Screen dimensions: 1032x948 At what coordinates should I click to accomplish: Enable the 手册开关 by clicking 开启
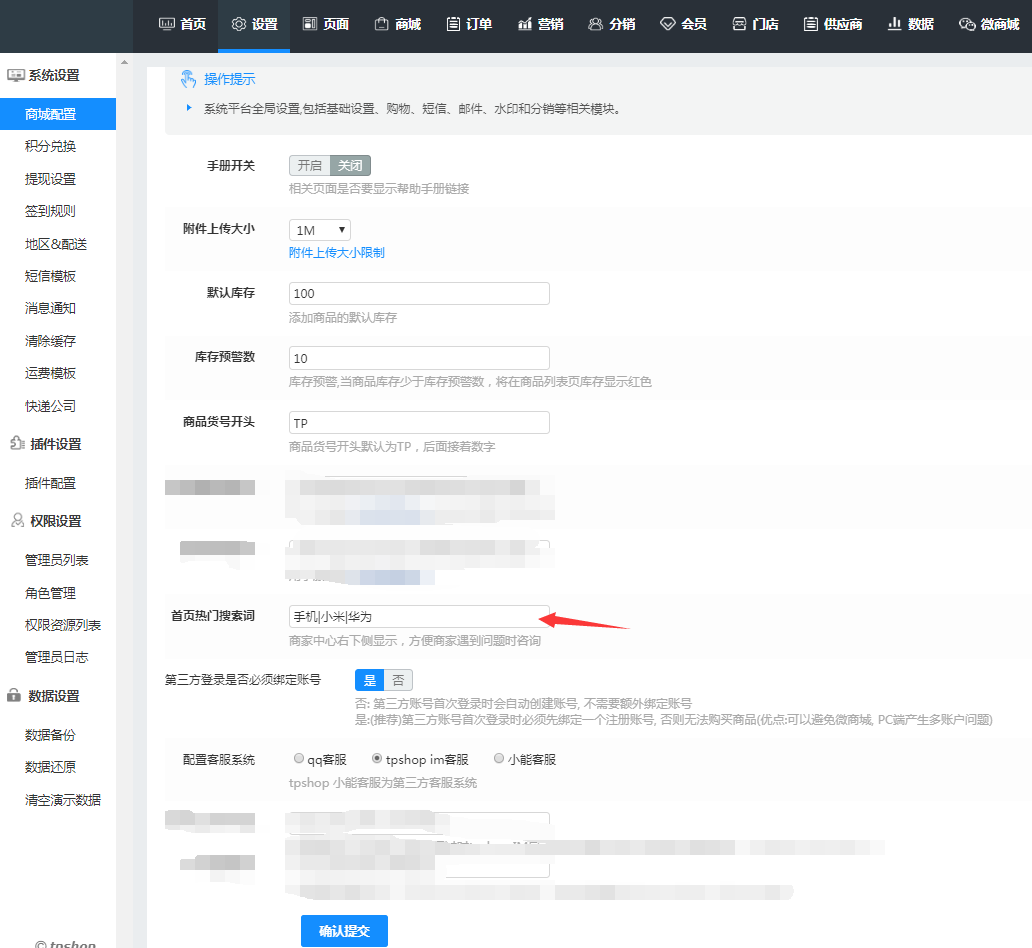tap(308, 165)
